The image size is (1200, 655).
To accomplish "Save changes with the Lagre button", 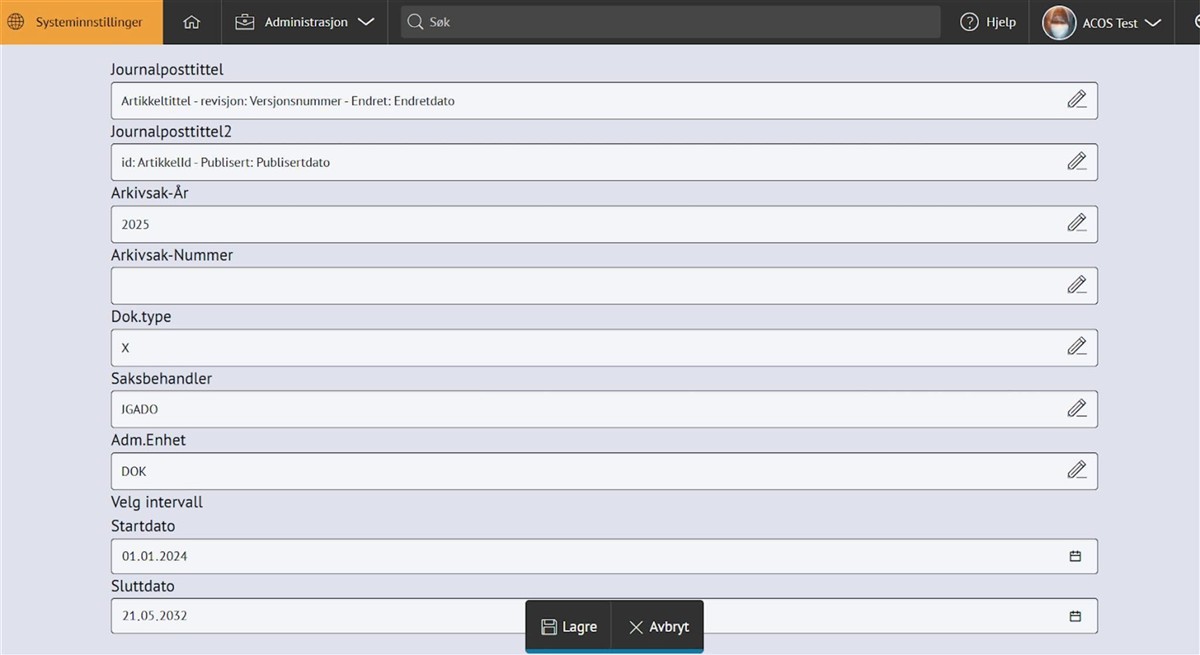I will (x=569, y=627).
